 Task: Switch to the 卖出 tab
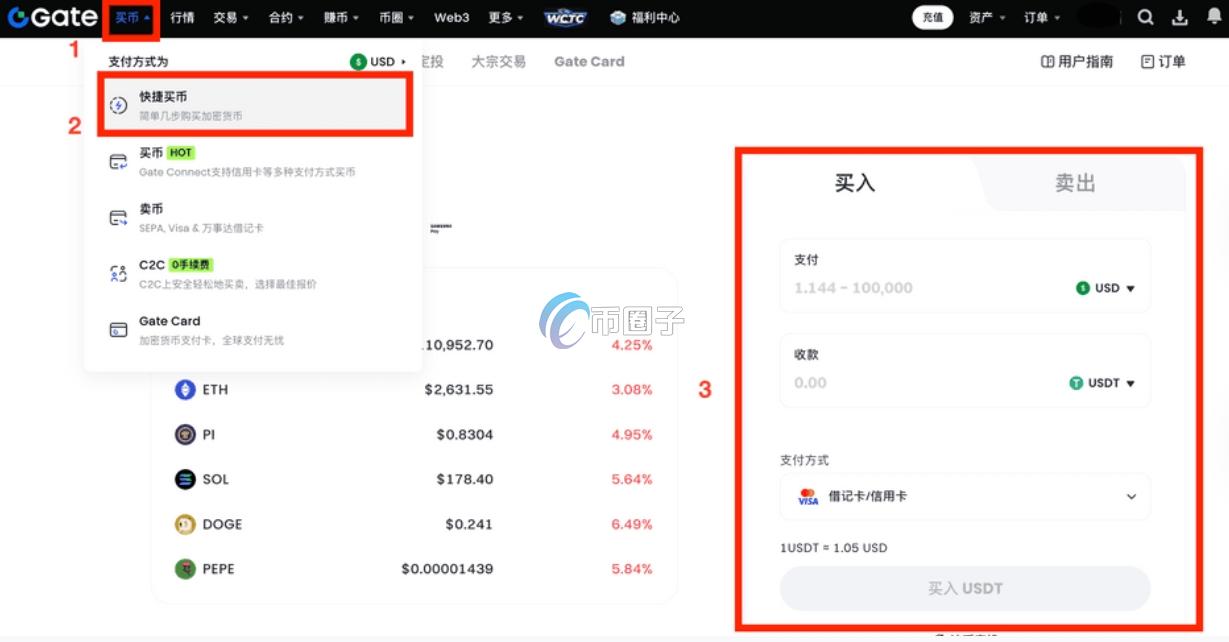click(x=1076, y=183)
